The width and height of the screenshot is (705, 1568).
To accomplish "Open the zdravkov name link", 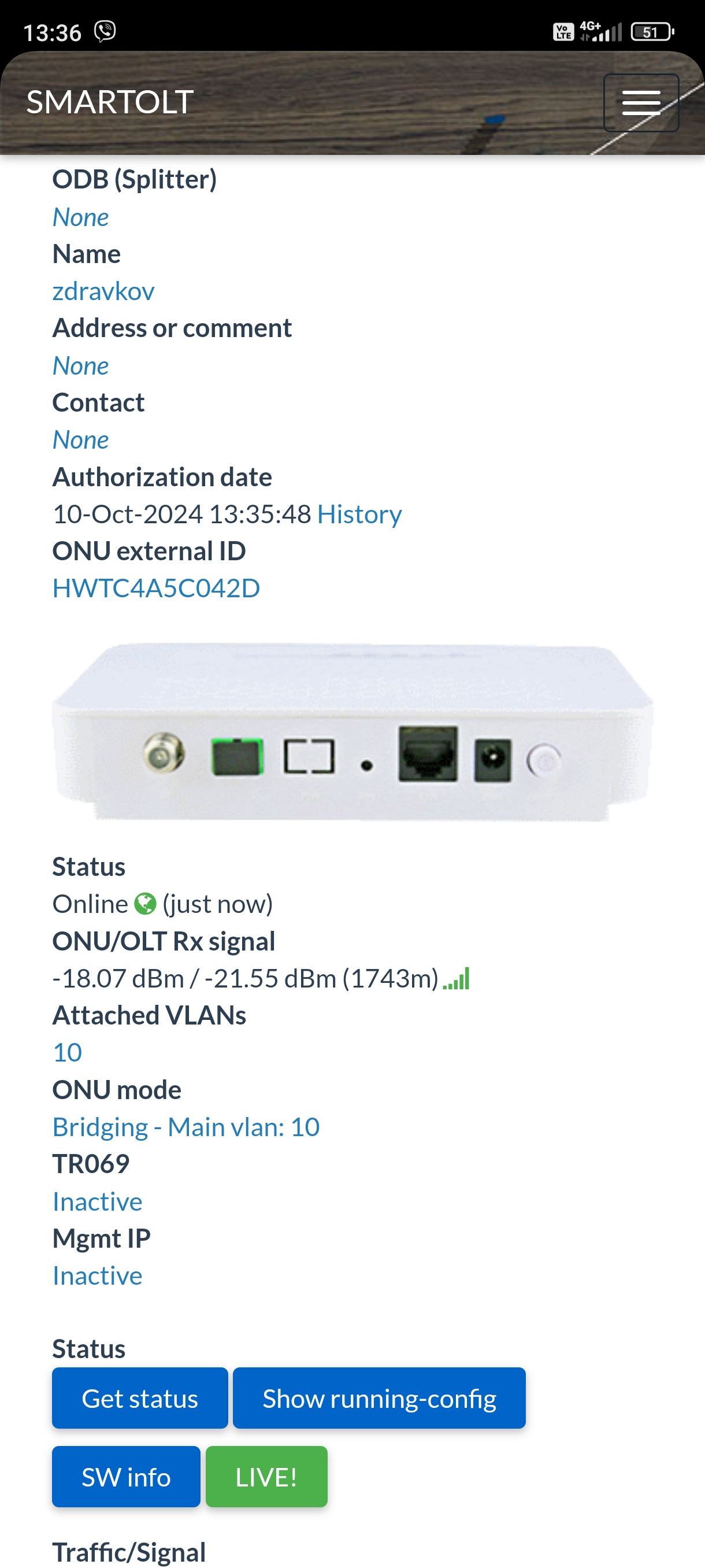I will pos(103,291).
